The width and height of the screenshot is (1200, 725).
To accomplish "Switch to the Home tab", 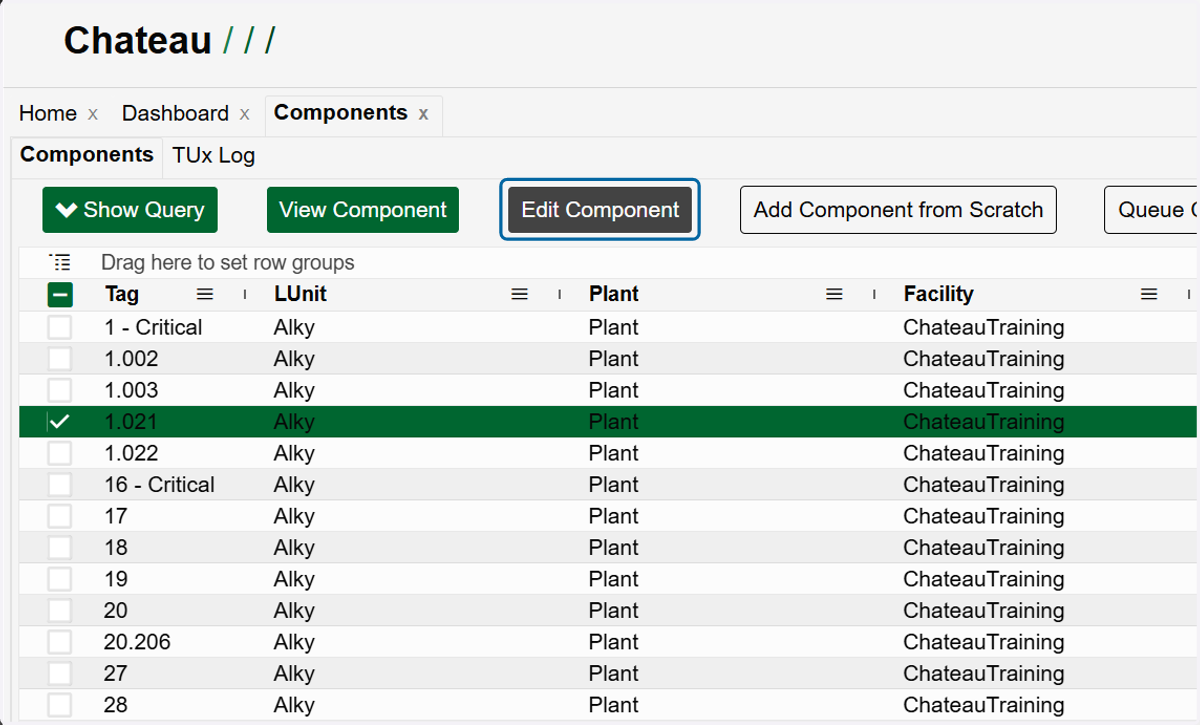I will (x=48, y=114).
